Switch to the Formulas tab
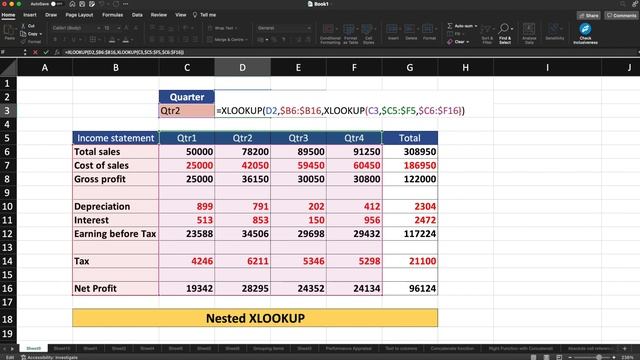Image resolution: width=640 pixels, height=360 pixels. 112,15
